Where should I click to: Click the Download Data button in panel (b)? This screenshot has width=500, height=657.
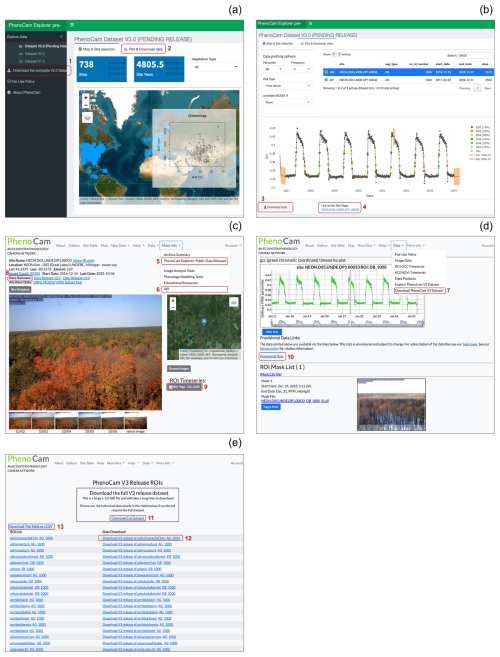275,207
